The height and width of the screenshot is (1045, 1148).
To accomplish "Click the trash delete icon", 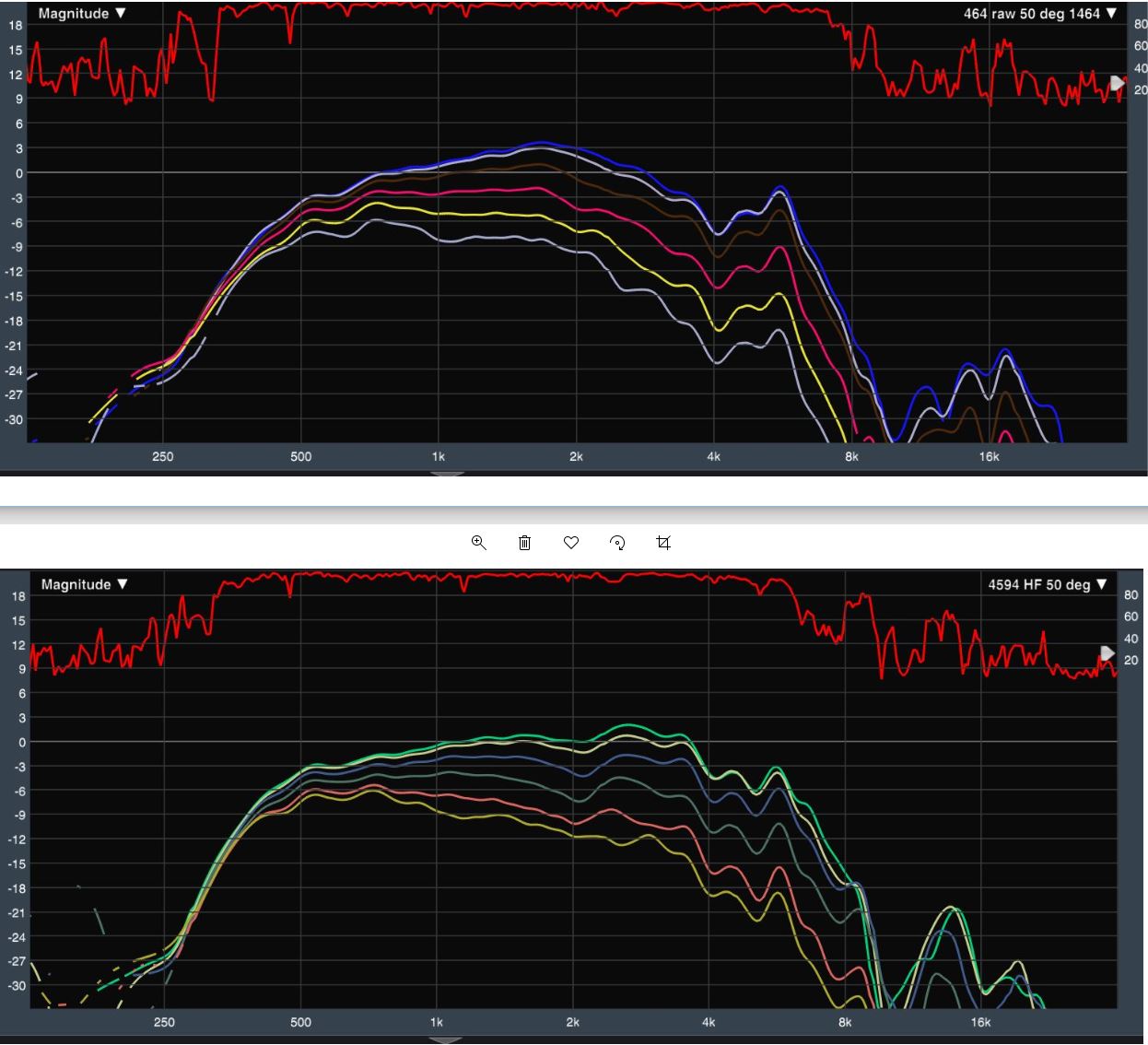I will point(525,543).
